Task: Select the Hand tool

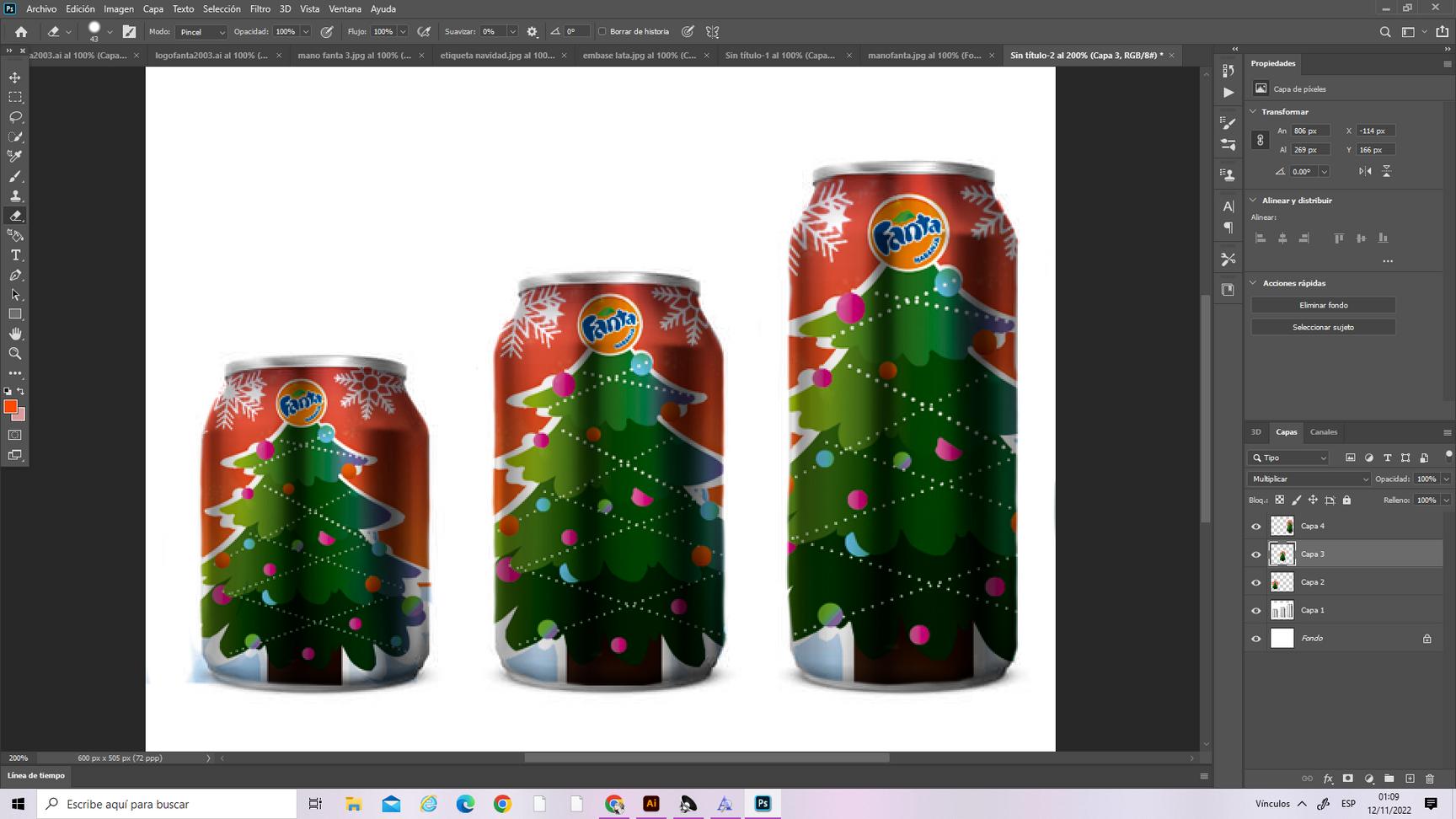Action: [15, 334]
